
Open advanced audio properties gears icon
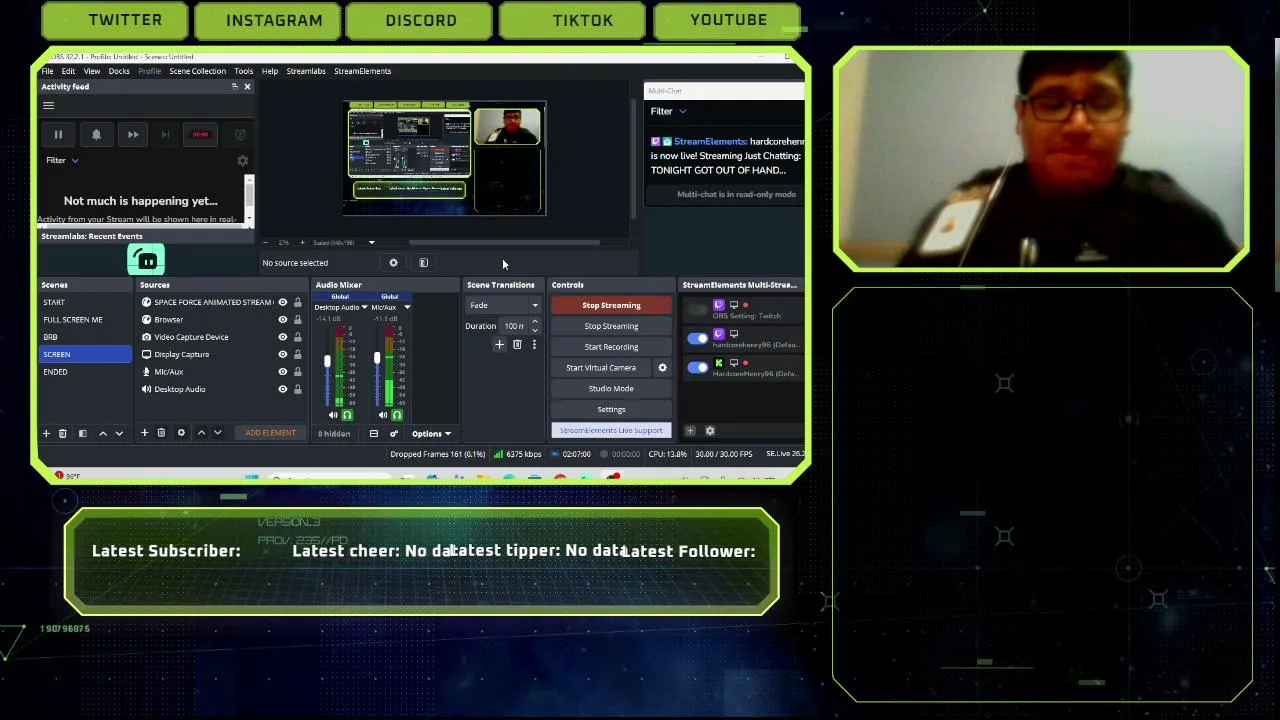[x=393, y=434]
